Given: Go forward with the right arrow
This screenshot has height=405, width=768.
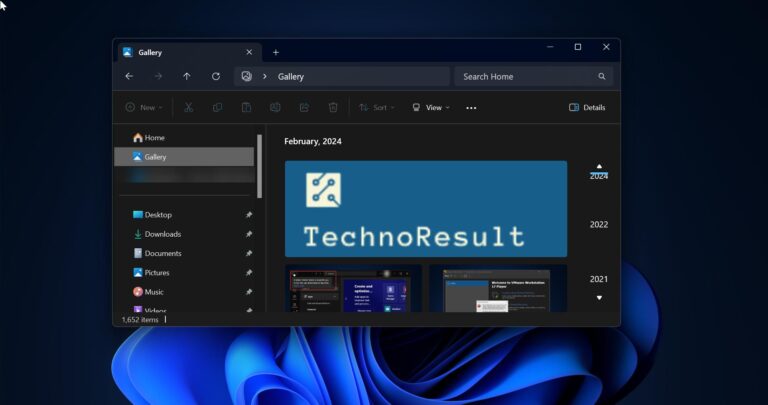Looking at the screenshot, I should [158, 76].
